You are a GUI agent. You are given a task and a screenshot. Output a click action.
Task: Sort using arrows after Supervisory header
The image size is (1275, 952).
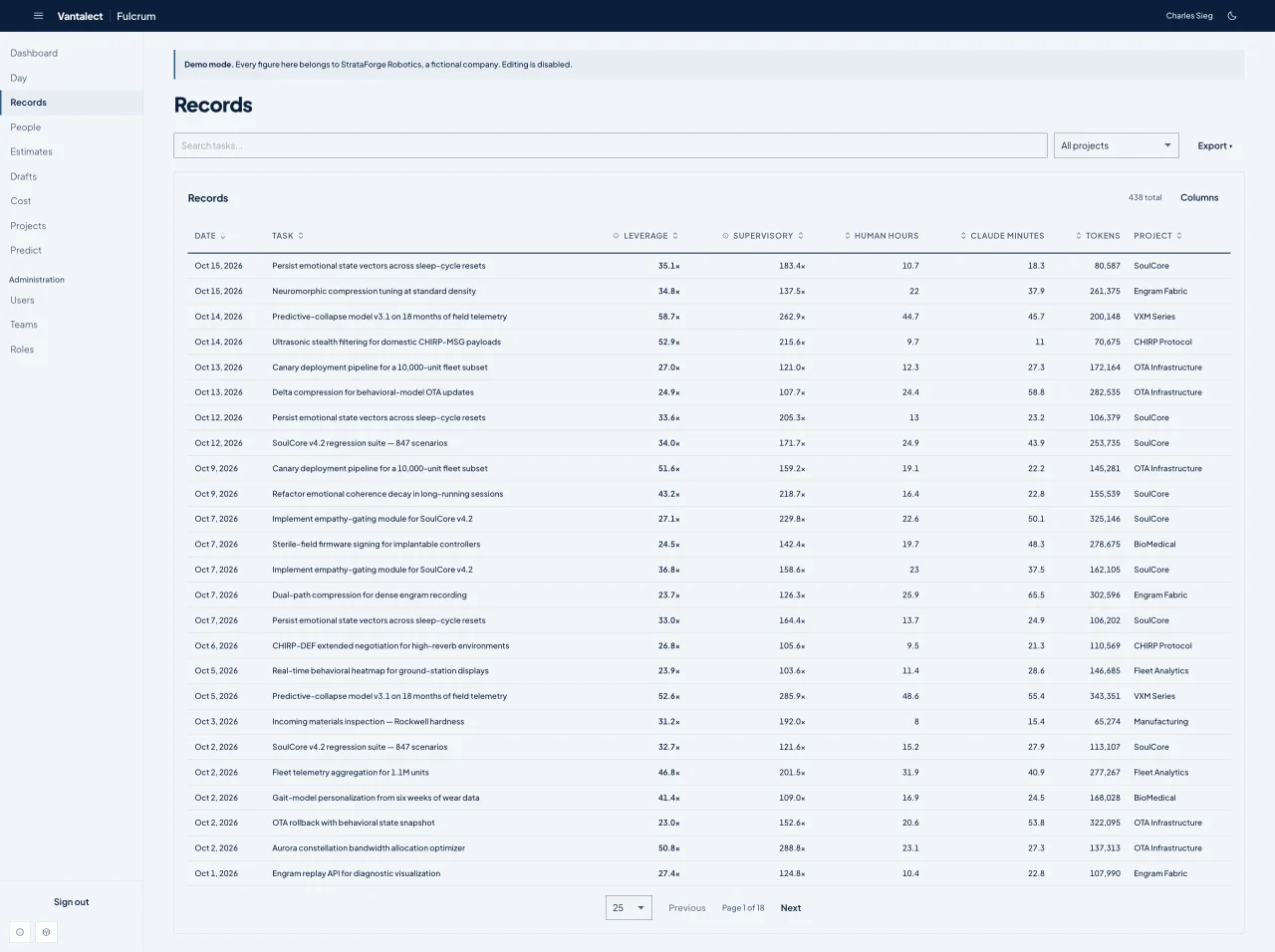[801, 236]
